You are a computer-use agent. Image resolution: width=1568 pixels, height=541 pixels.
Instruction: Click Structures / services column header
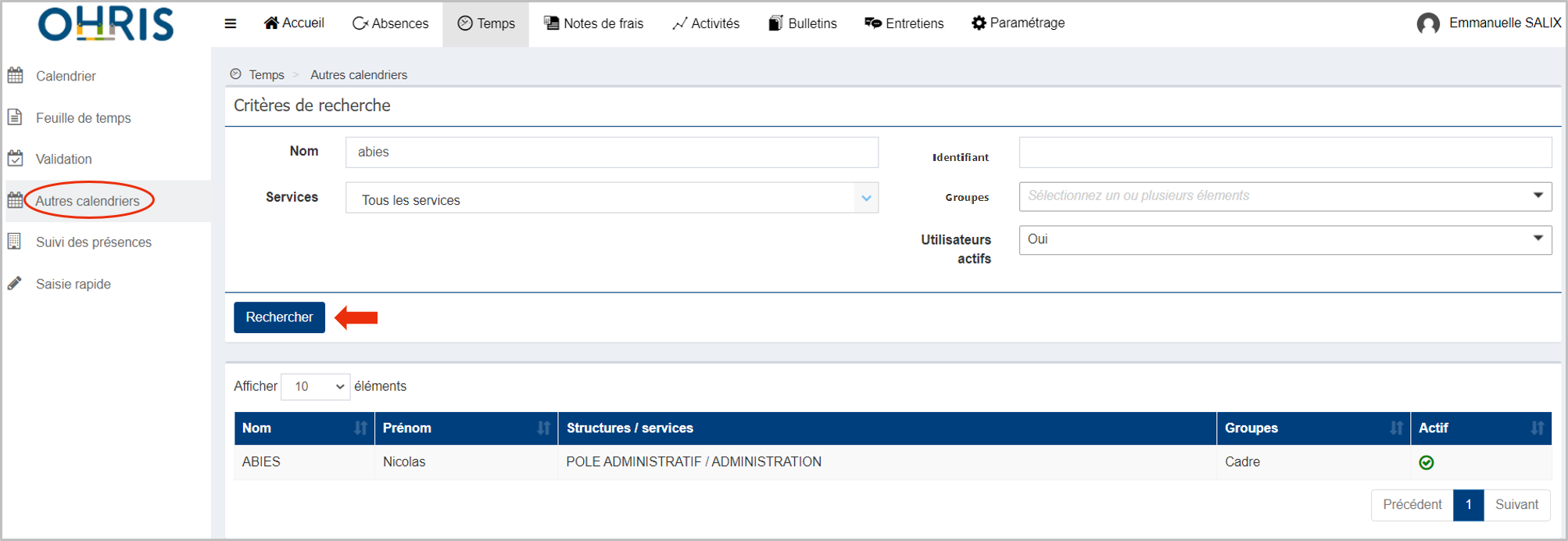pos(887,428)
